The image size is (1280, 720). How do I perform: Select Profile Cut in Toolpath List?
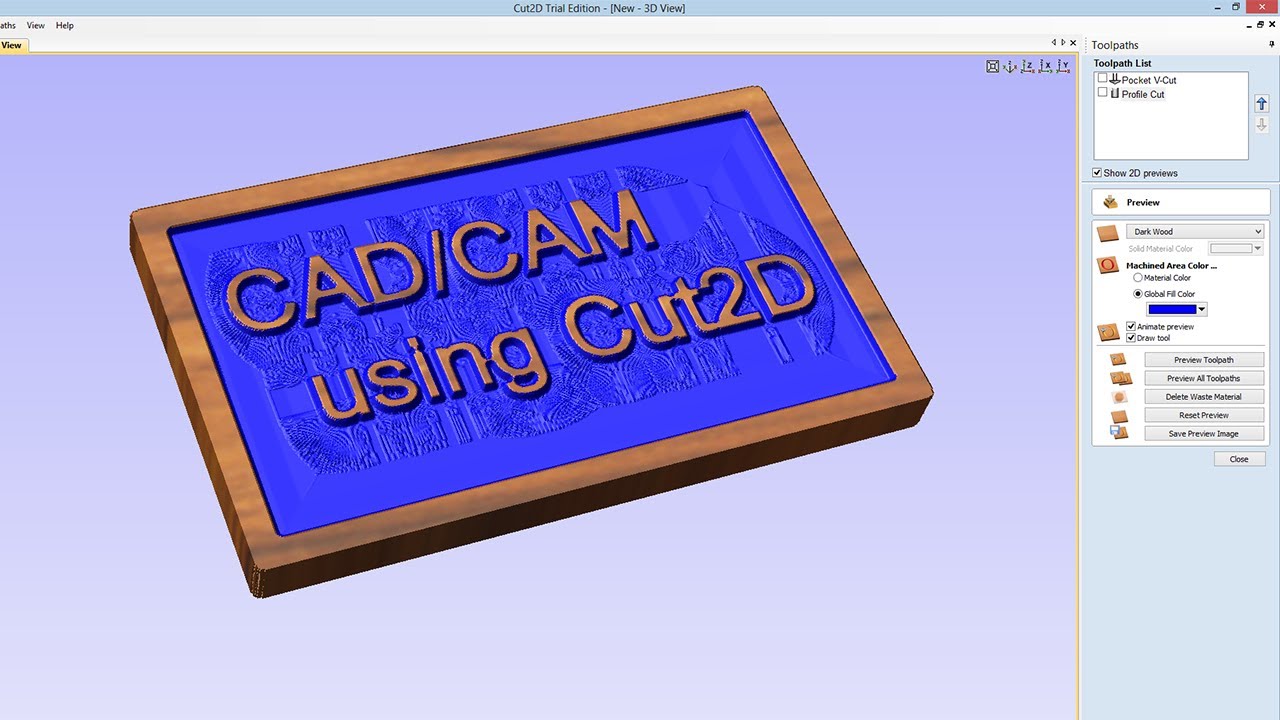(1143, 94)
